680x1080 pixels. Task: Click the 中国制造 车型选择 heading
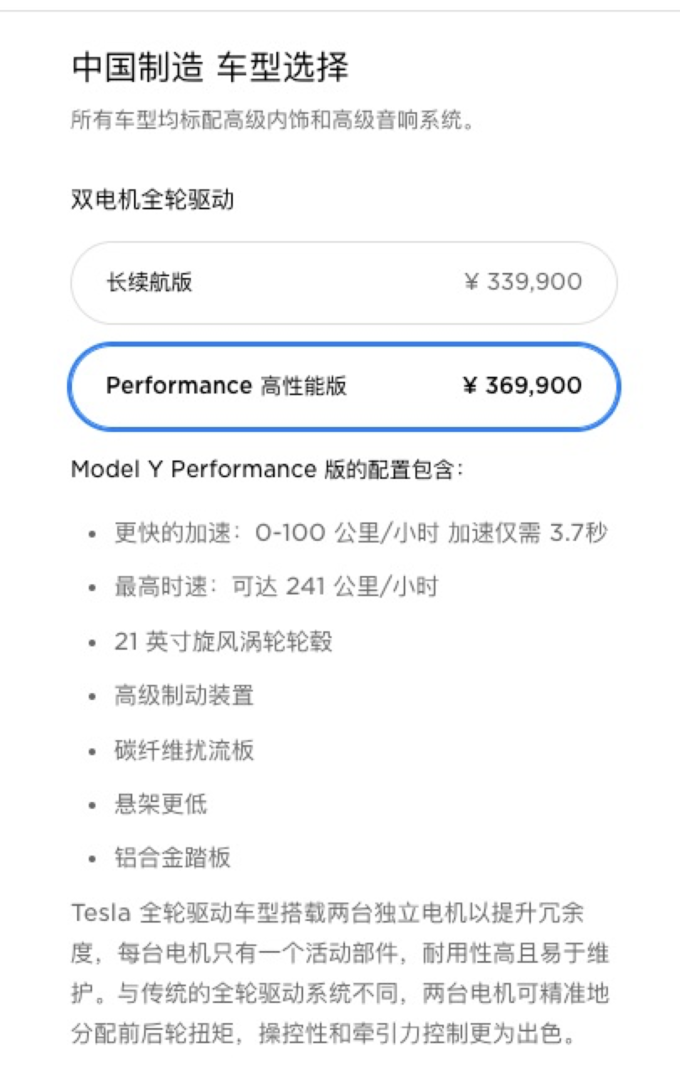point(210,69)
